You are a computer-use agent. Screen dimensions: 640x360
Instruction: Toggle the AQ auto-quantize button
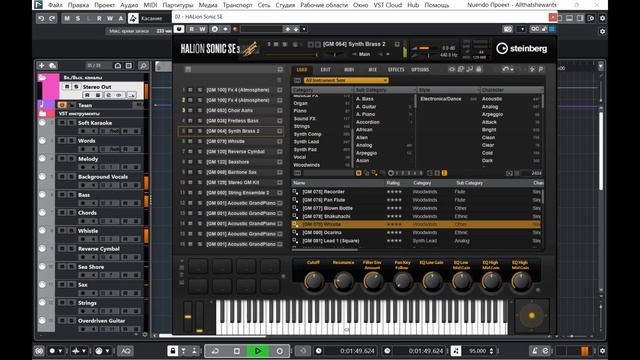[125, 351]
